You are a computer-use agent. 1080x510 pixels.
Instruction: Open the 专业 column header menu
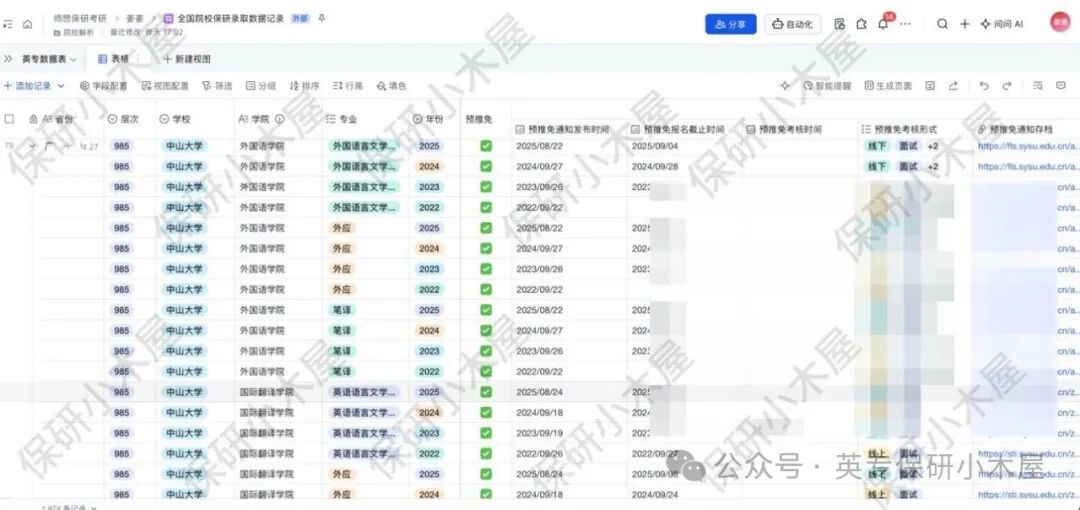coord(341,119)
